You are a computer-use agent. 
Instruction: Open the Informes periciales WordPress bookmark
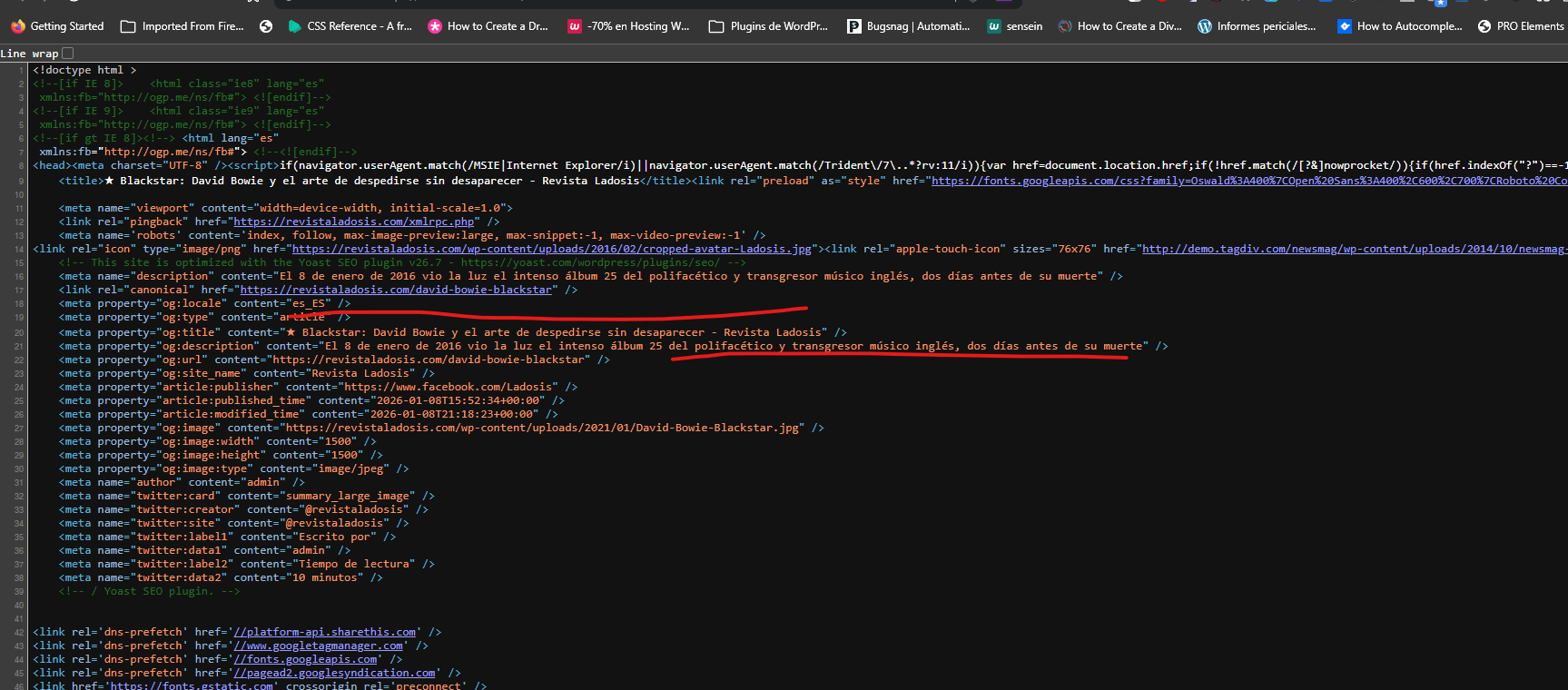point(1257,26)
